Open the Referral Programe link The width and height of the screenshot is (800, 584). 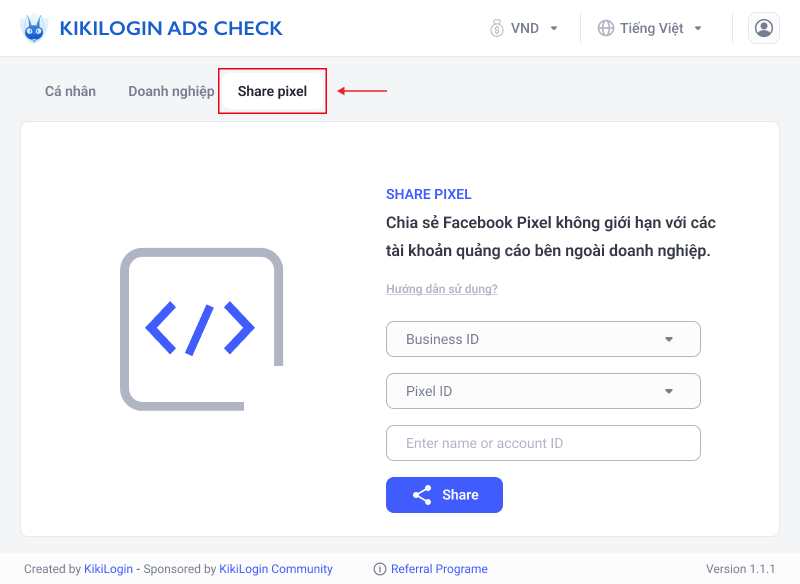[x=439, y=569]
